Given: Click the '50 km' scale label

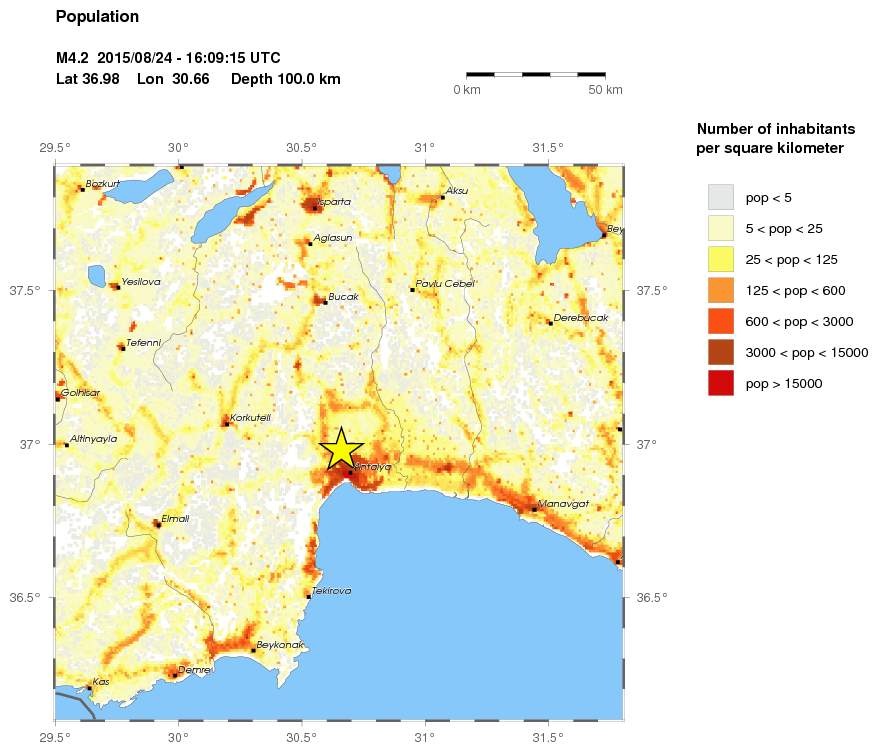Looking at the screenshot, I should coord(605,90).
